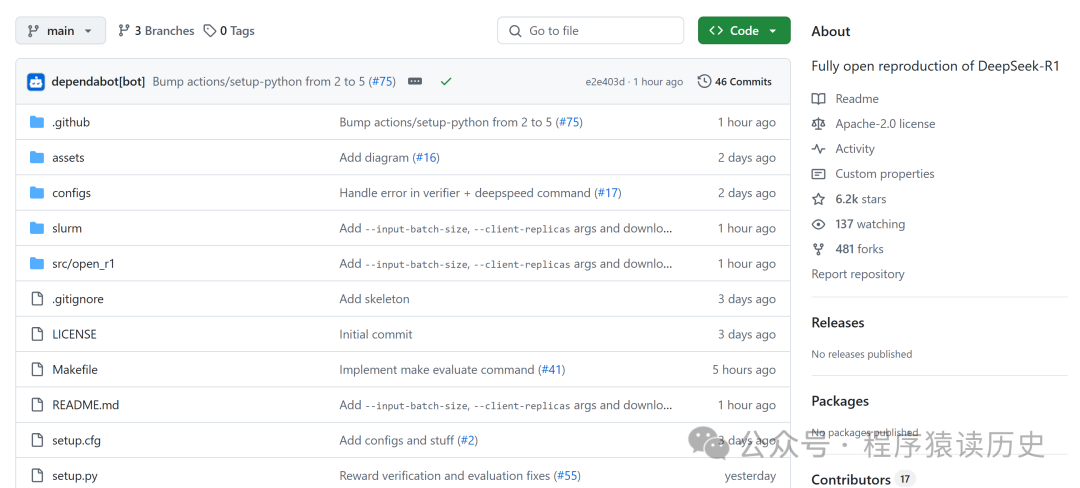Viewport: 1080px width, 488px height.
Task: Open the README.md file
Action: pos(85,405)
